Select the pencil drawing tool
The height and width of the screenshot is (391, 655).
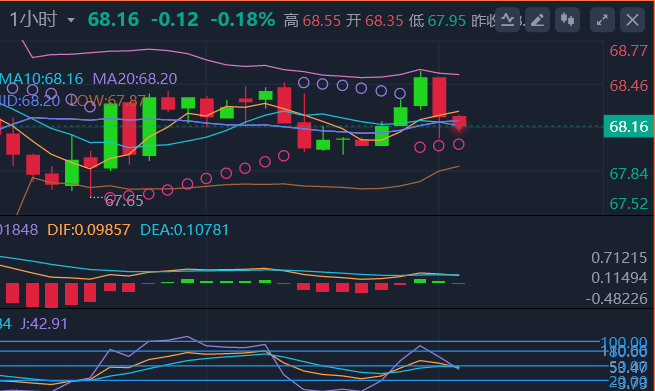(x=537, y=20)
